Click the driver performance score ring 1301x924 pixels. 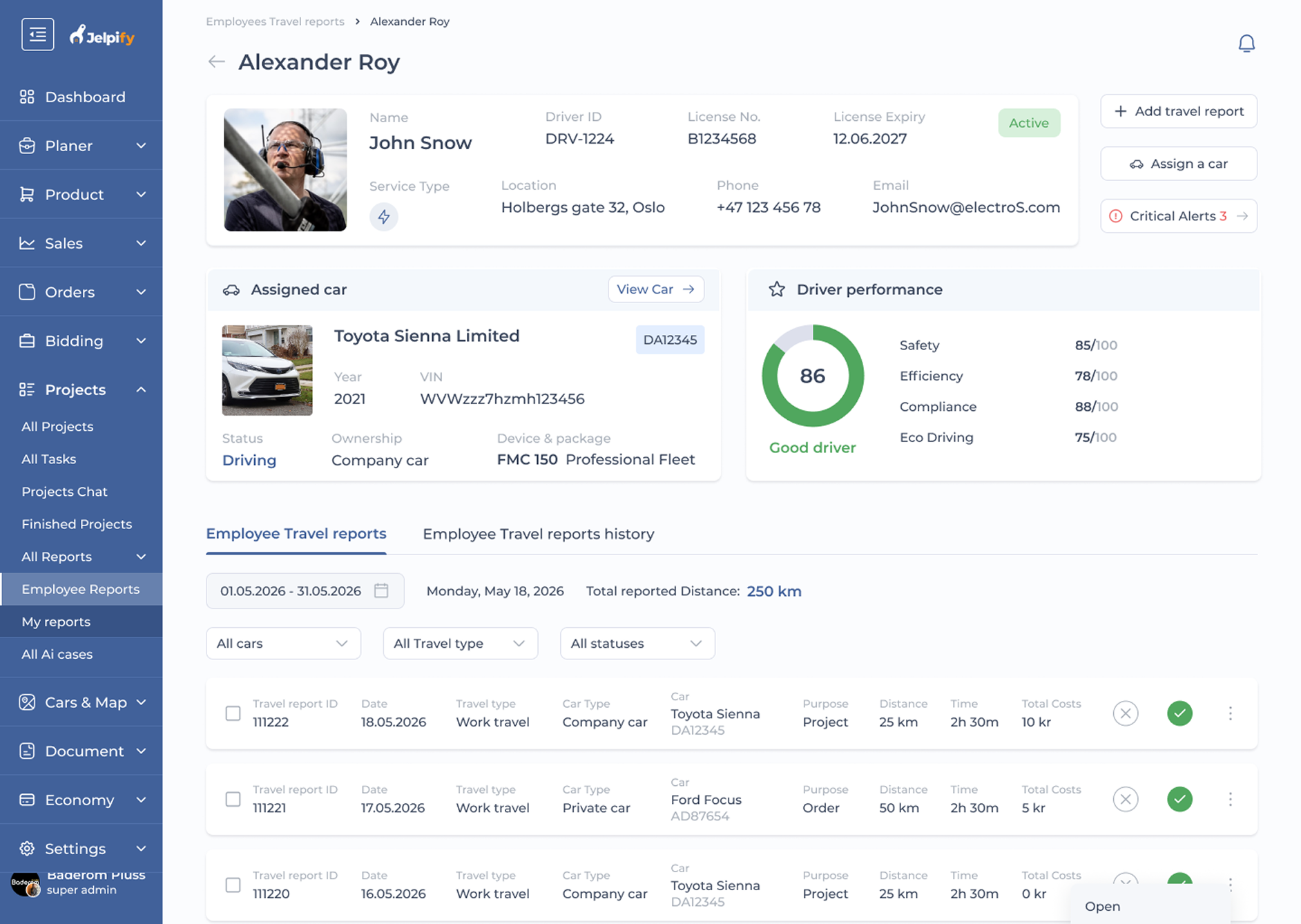coord(812,376)
